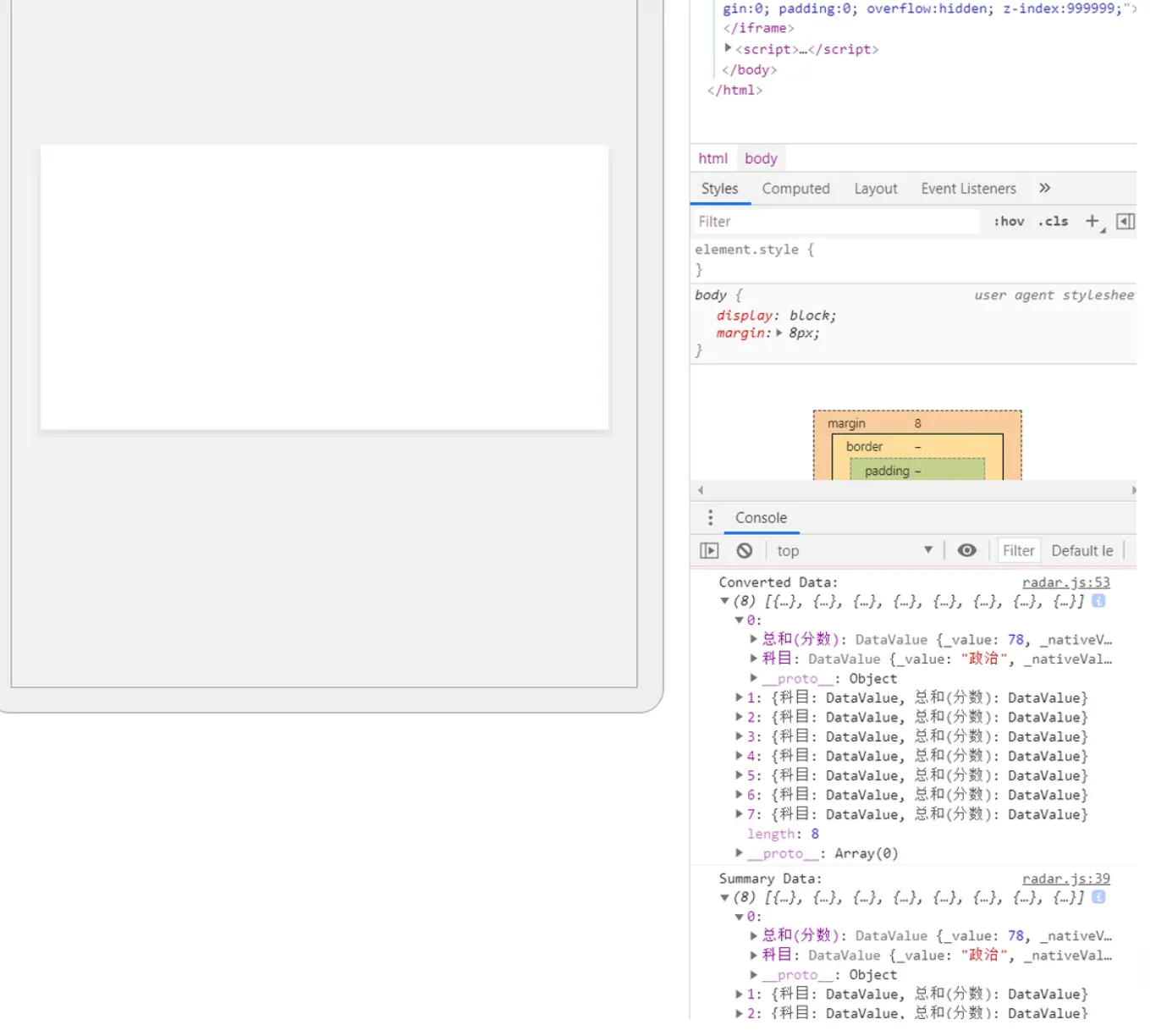
Task: Expand the script element node
Action: (x=728, y=48)
